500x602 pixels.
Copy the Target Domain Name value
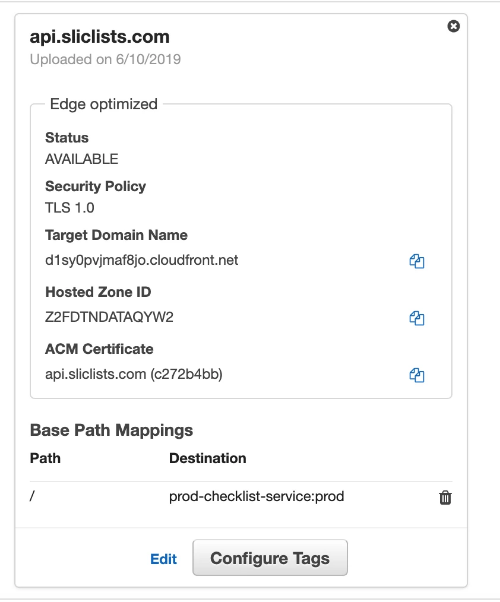417,261
